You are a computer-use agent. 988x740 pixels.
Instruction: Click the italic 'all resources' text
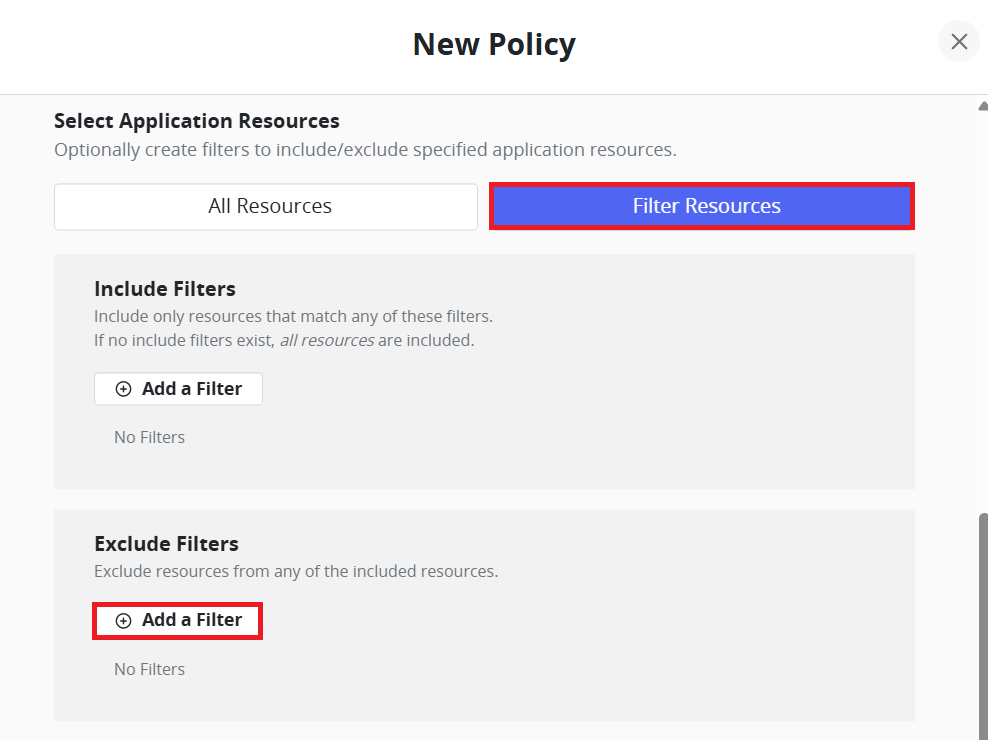(x=327, y=340)
